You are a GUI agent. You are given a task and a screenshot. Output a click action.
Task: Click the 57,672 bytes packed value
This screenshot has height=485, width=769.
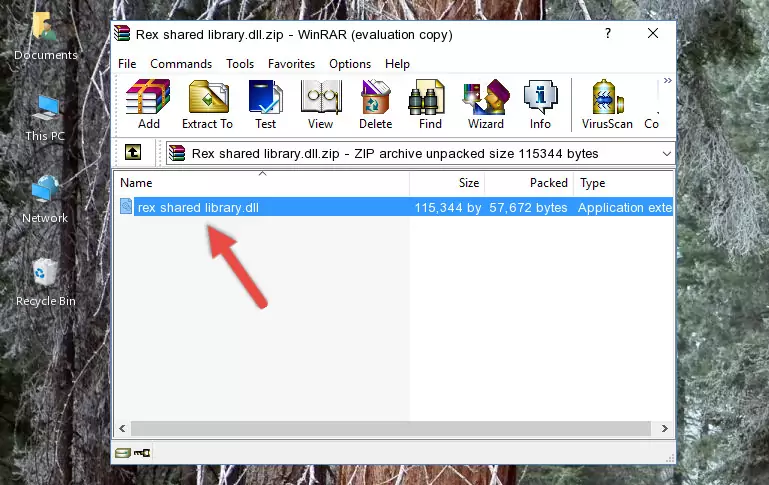tap(528, 207)
